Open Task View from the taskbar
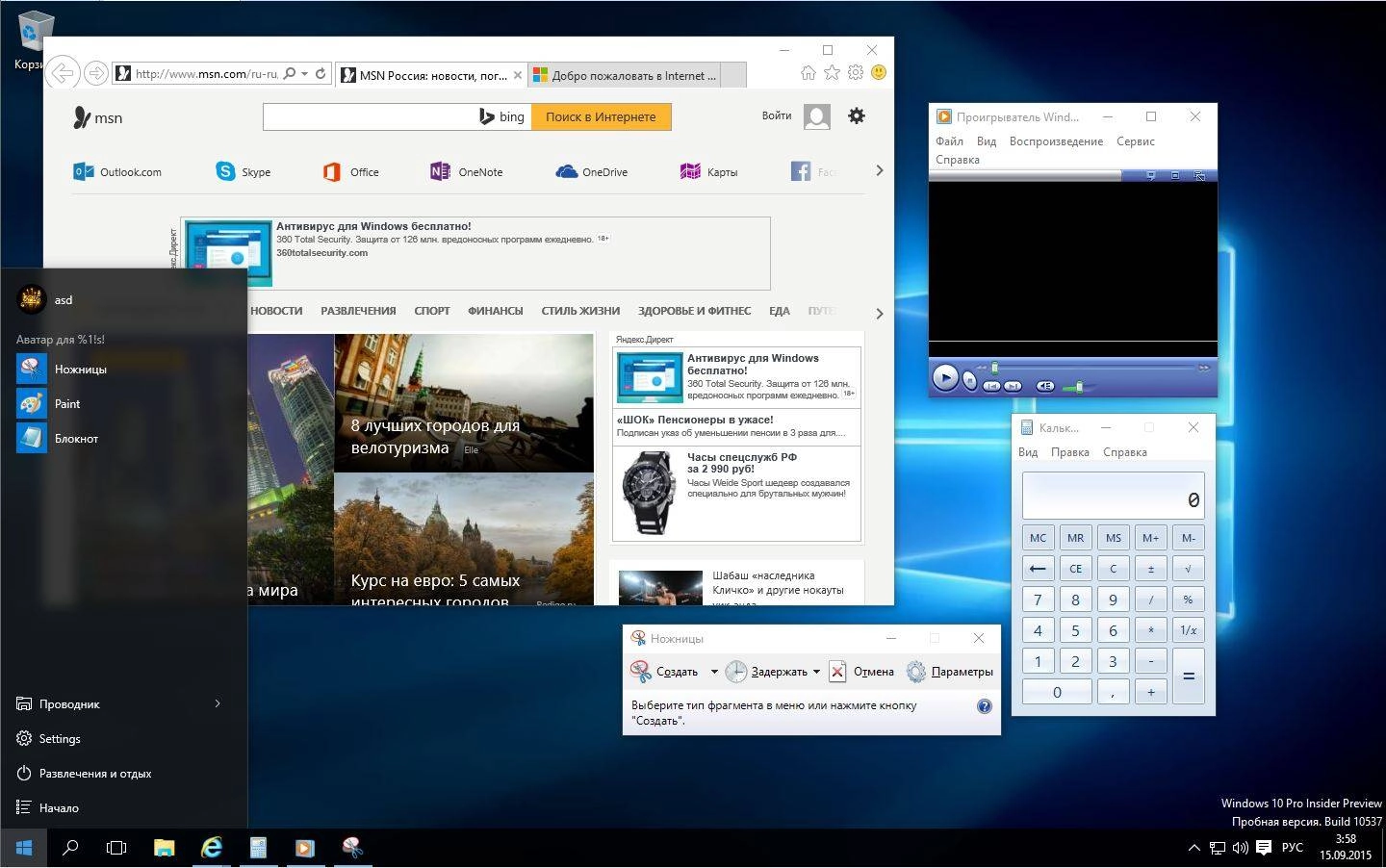 [116, 848]
